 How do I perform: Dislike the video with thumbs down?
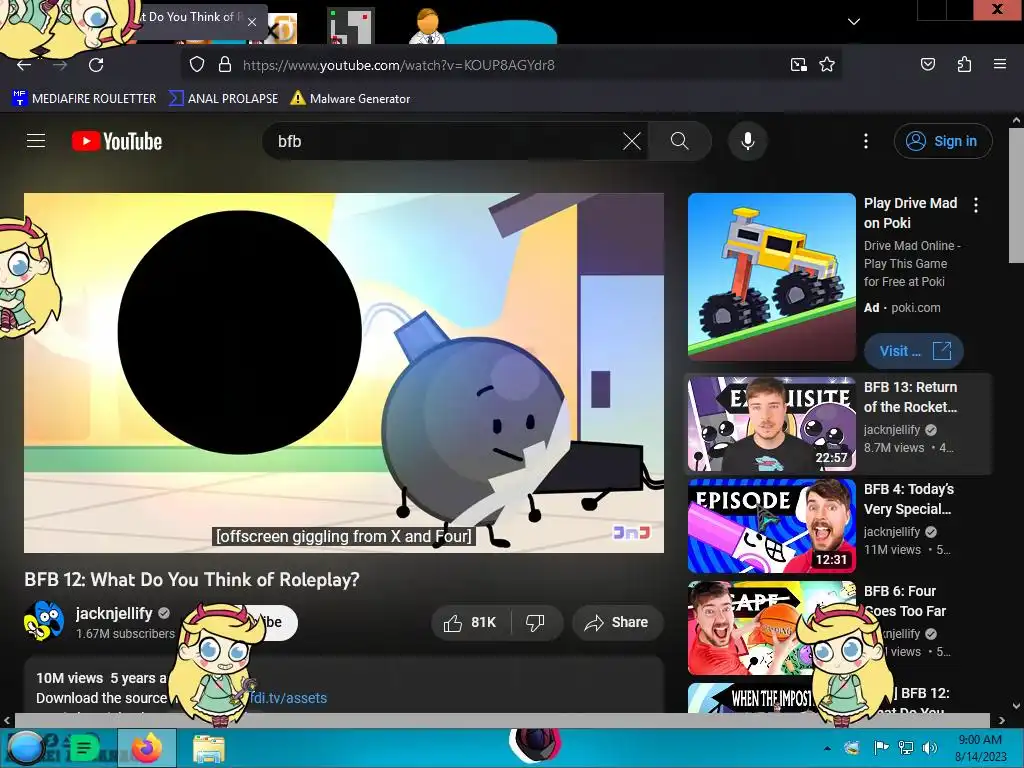coord(536,622)
